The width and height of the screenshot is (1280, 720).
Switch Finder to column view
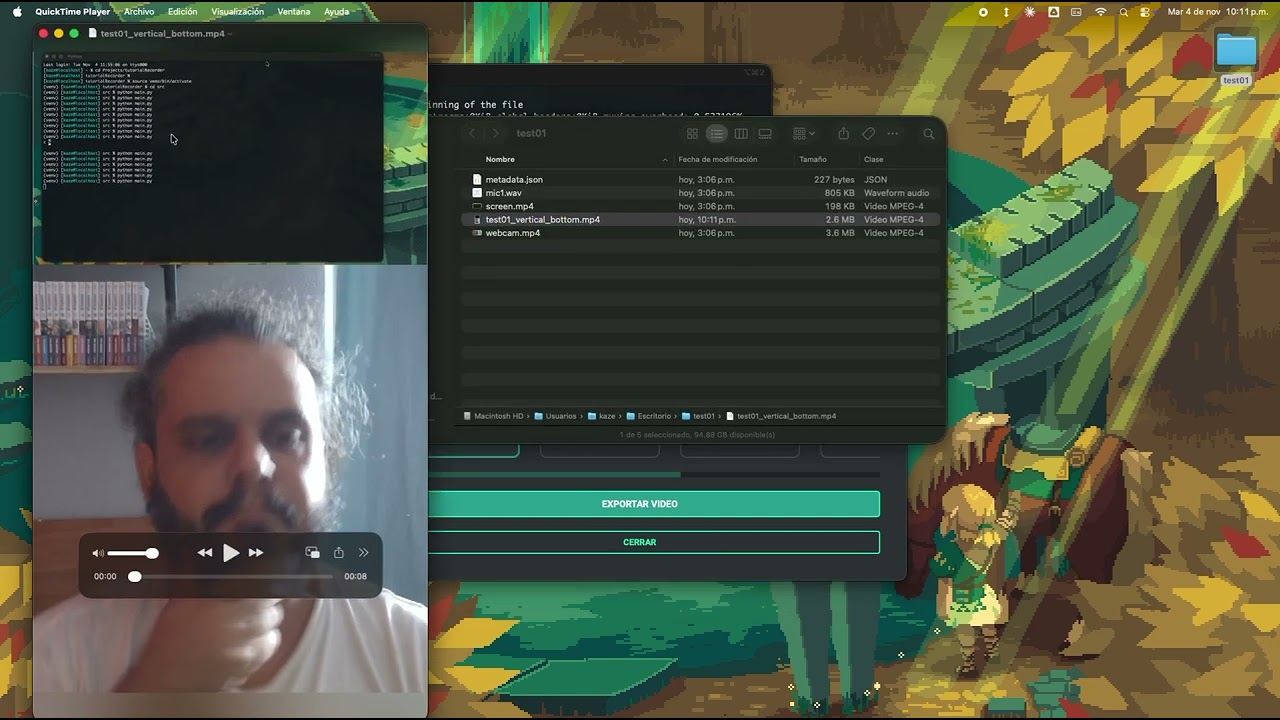(x=741, y=133)
